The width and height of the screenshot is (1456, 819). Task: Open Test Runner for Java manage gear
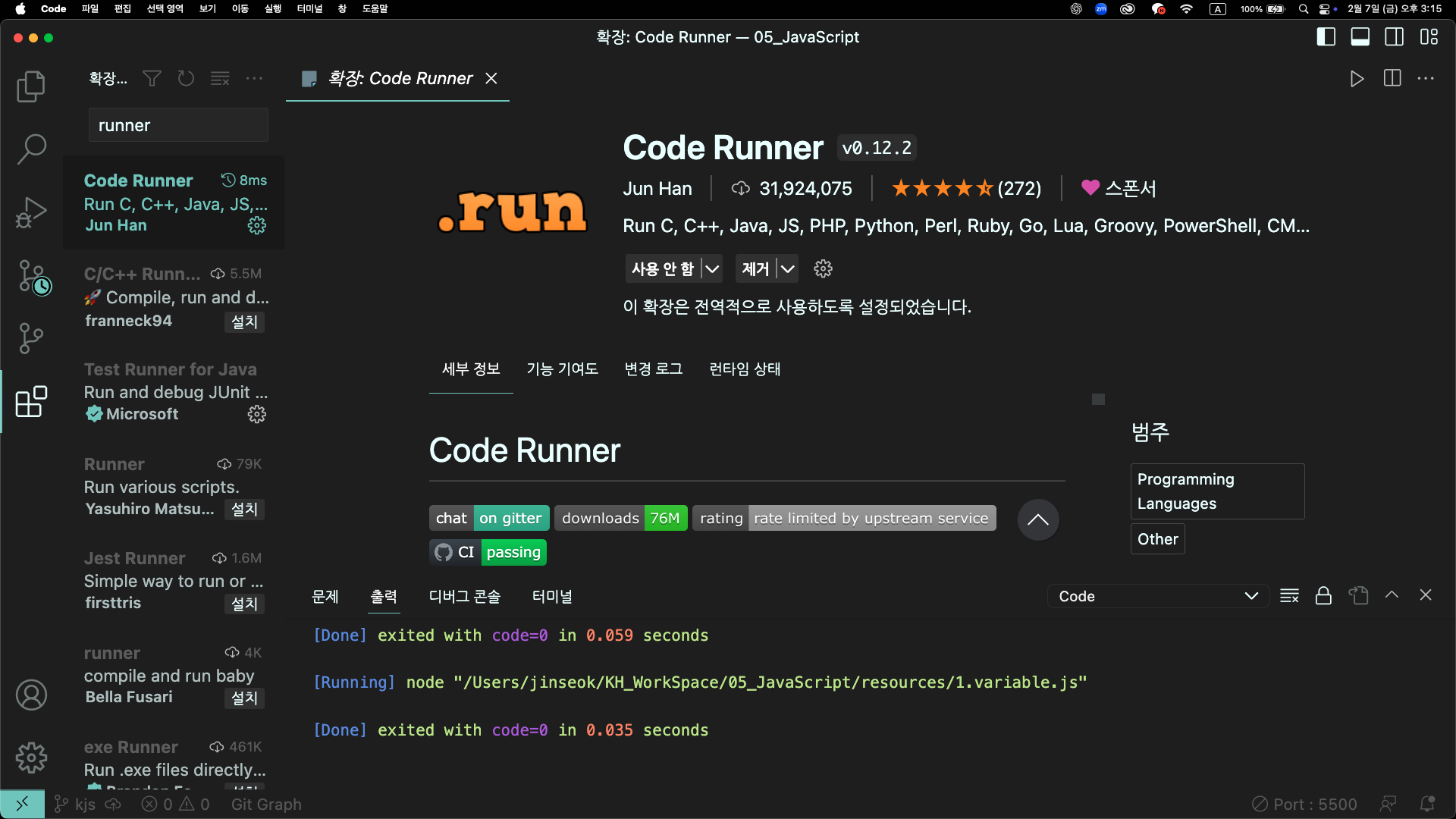257,414
